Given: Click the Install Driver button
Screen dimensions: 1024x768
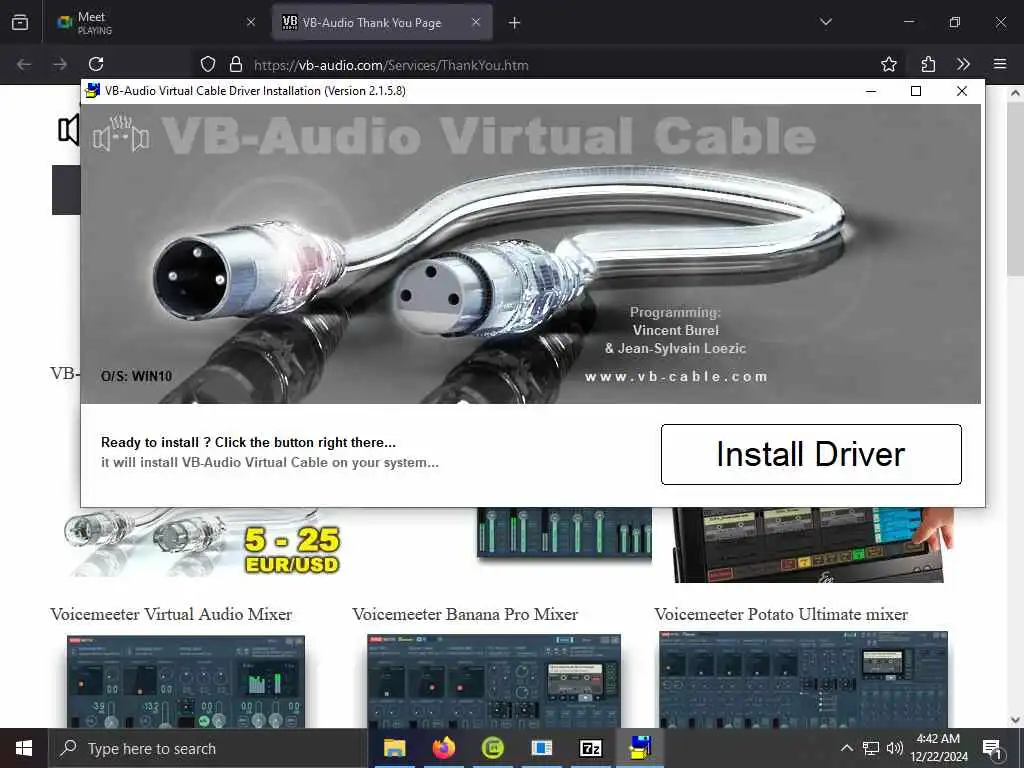Looking at the screenshot, I should click(x=811, y=455).
